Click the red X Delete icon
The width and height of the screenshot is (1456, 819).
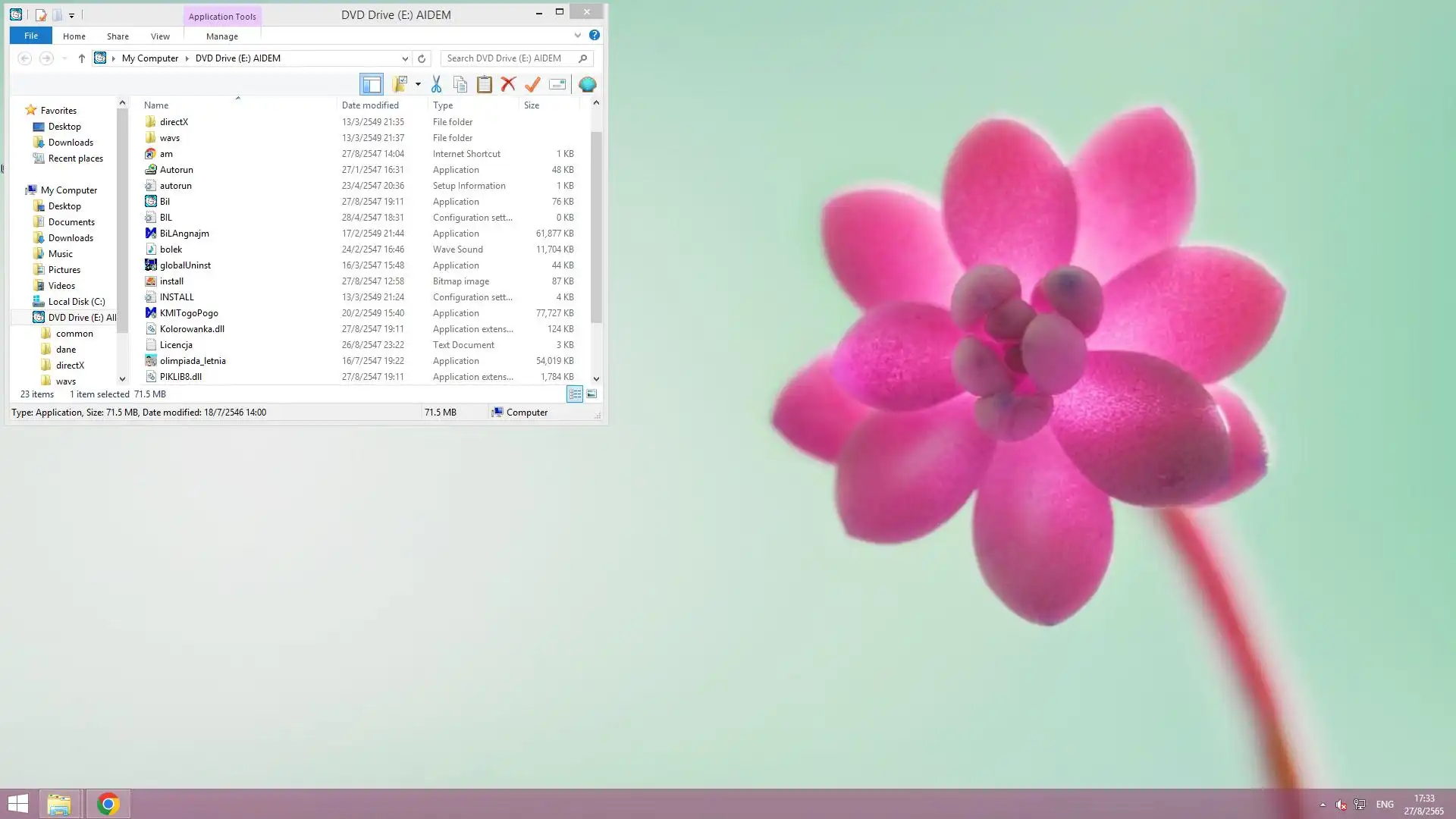tap(508, 84)
